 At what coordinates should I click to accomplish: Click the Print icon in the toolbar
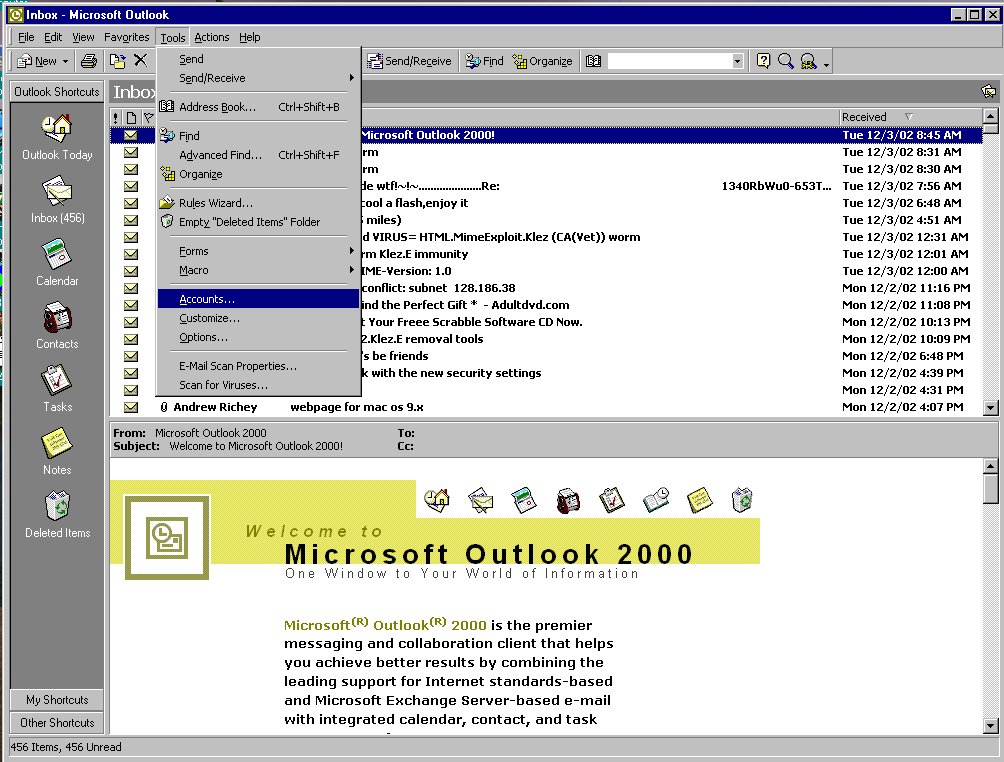pos(89,61)
